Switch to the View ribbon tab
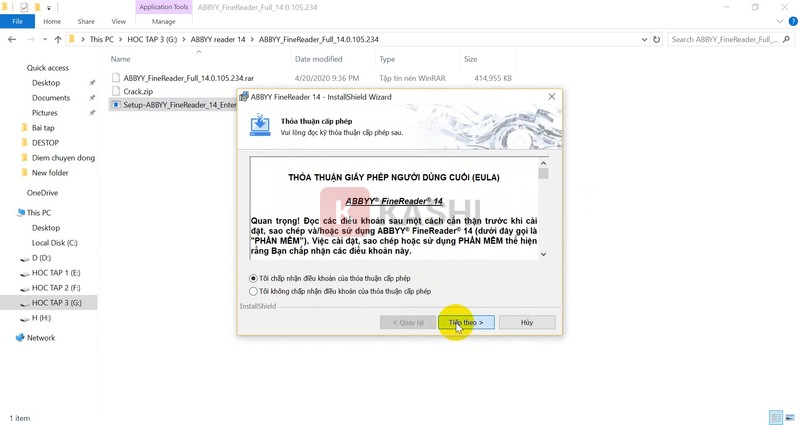Screen dimensions: 800x425 click(x=119, y=21)
